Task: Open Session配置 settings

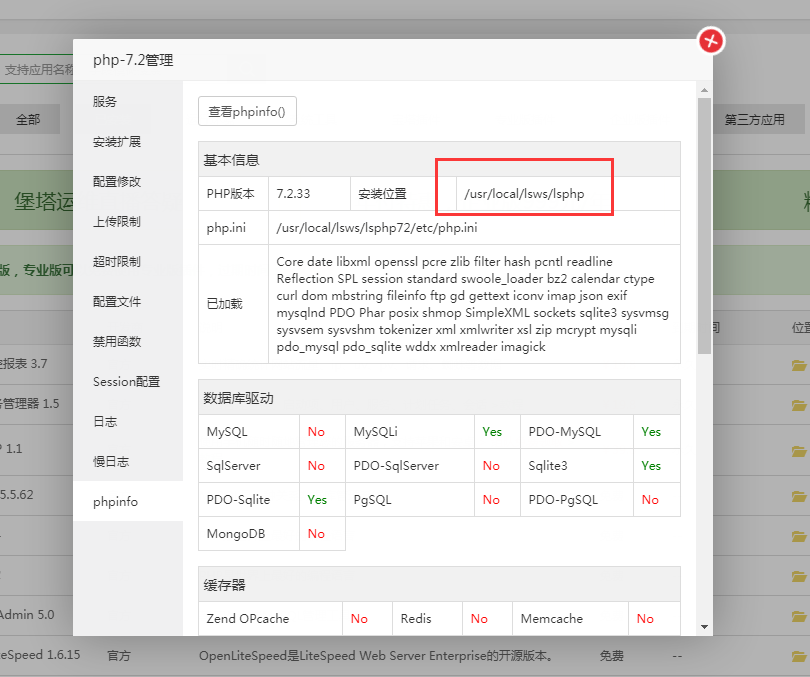Action: pyautogui.click(x=126, y=382)
